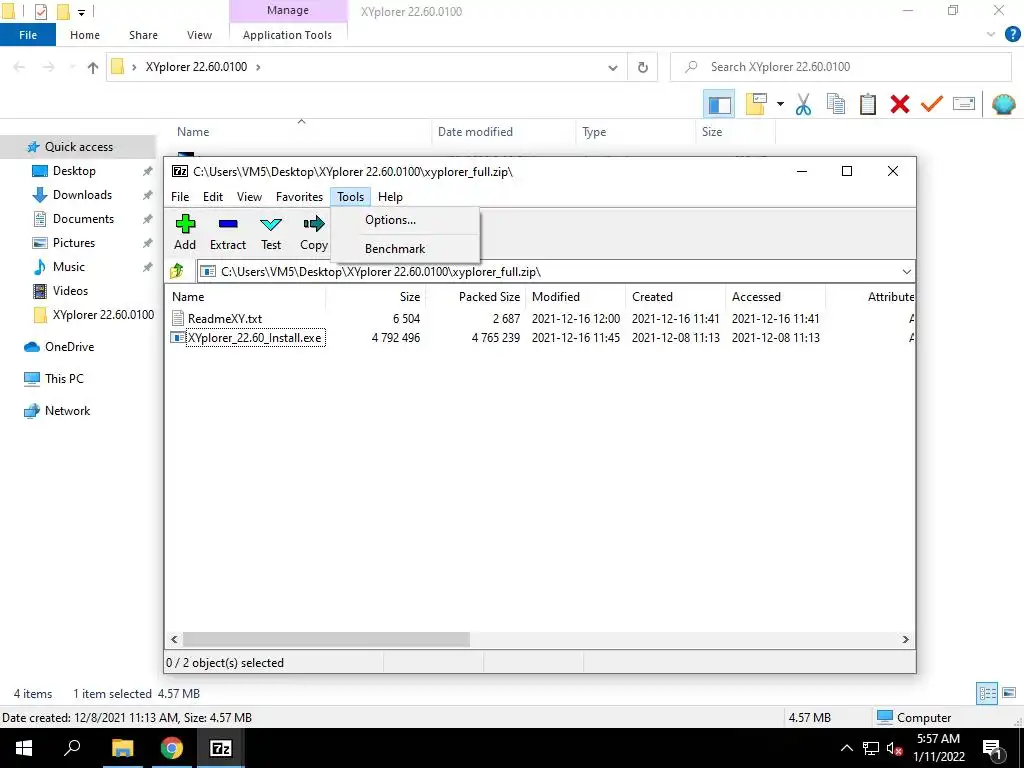Click the Explorer Up arrow button

point(93,67)
